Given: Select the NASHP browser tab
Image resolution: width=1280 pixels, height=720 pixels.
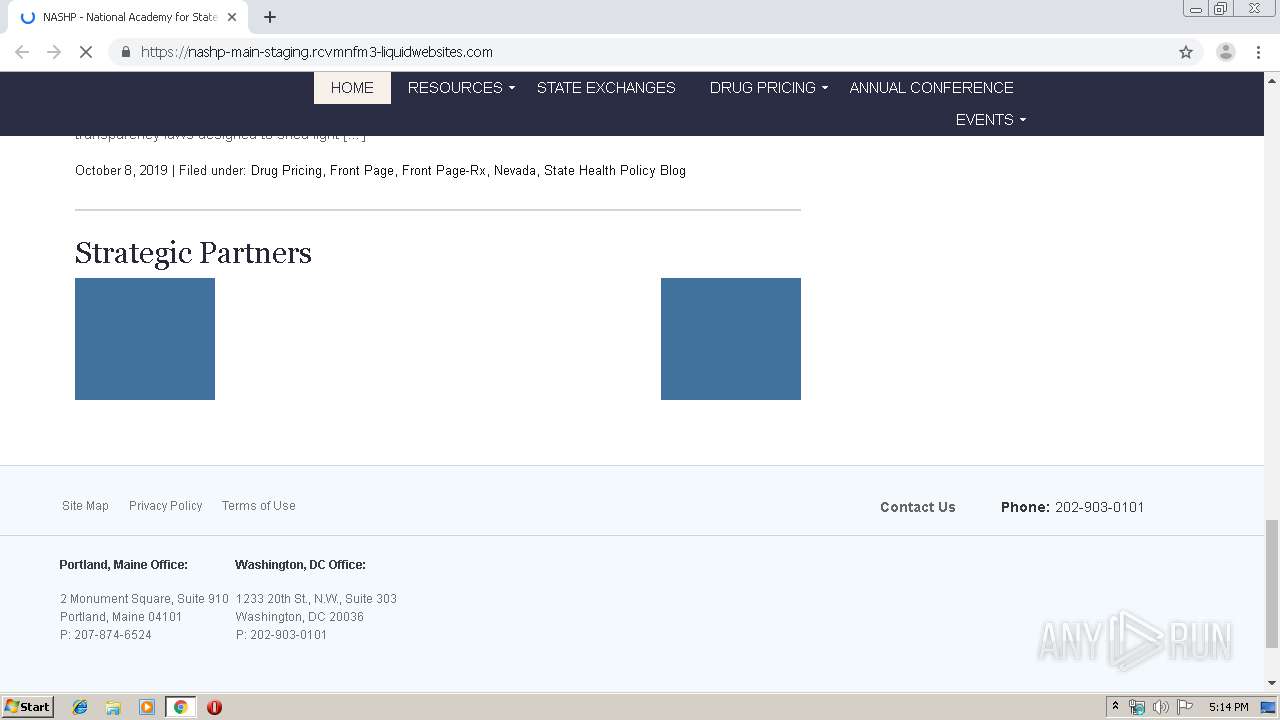Looking at the screenshot, I should (x=127, y=17).
